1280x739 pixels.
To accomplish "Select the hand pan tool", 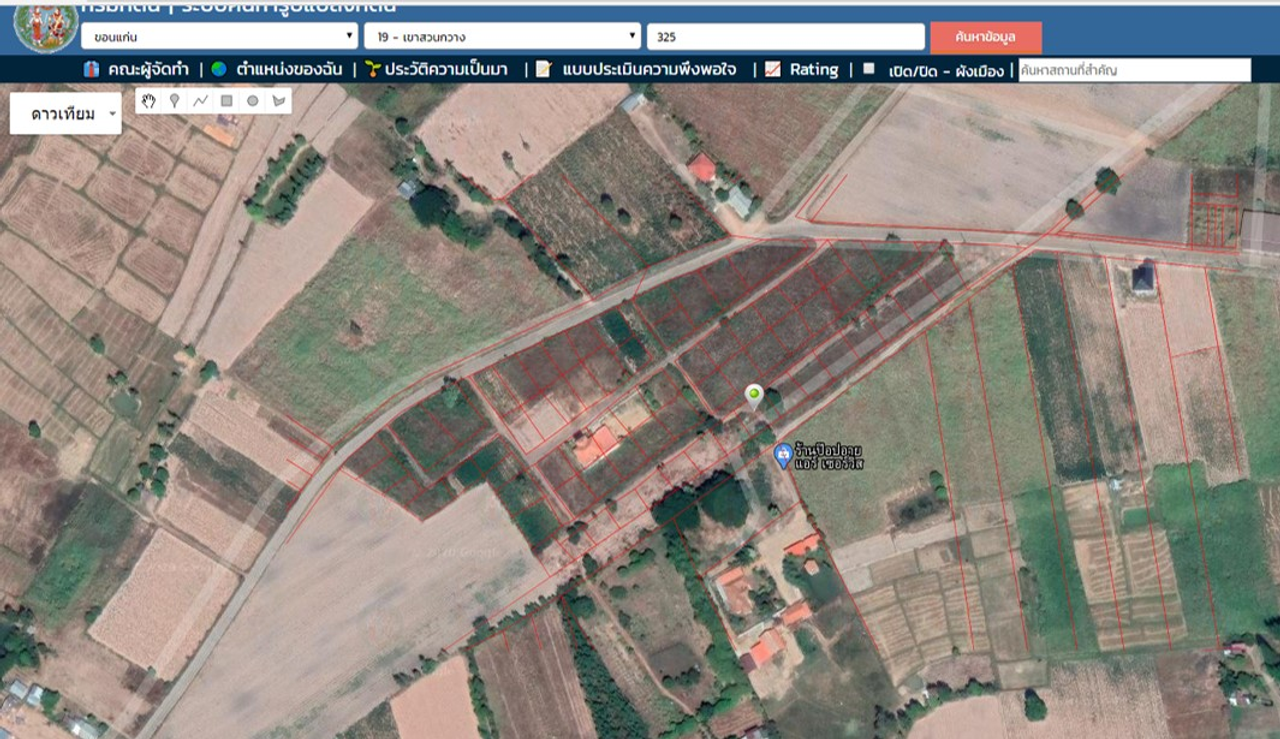I will click(149, 101).
